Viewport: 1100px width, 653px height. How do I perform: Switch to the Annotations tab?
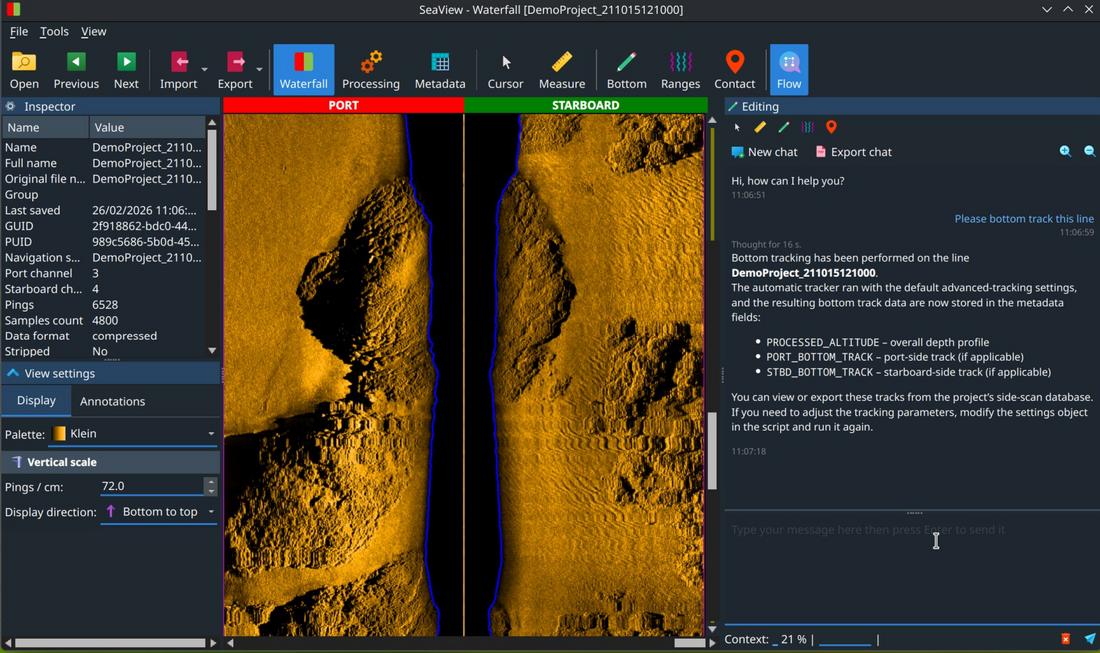(112, 401)
